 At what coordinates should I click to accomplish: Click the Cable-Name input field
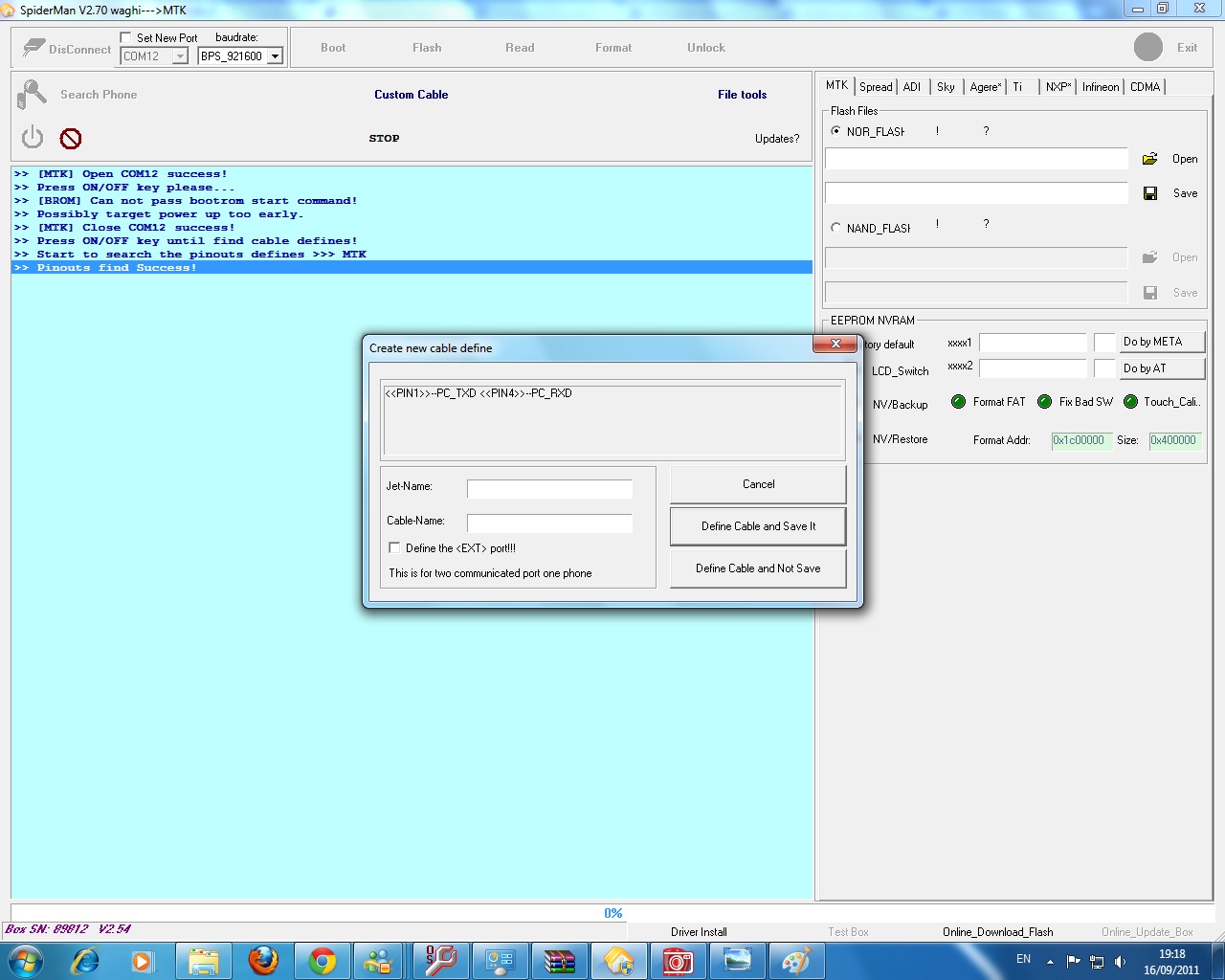click(x=549, y=523)
